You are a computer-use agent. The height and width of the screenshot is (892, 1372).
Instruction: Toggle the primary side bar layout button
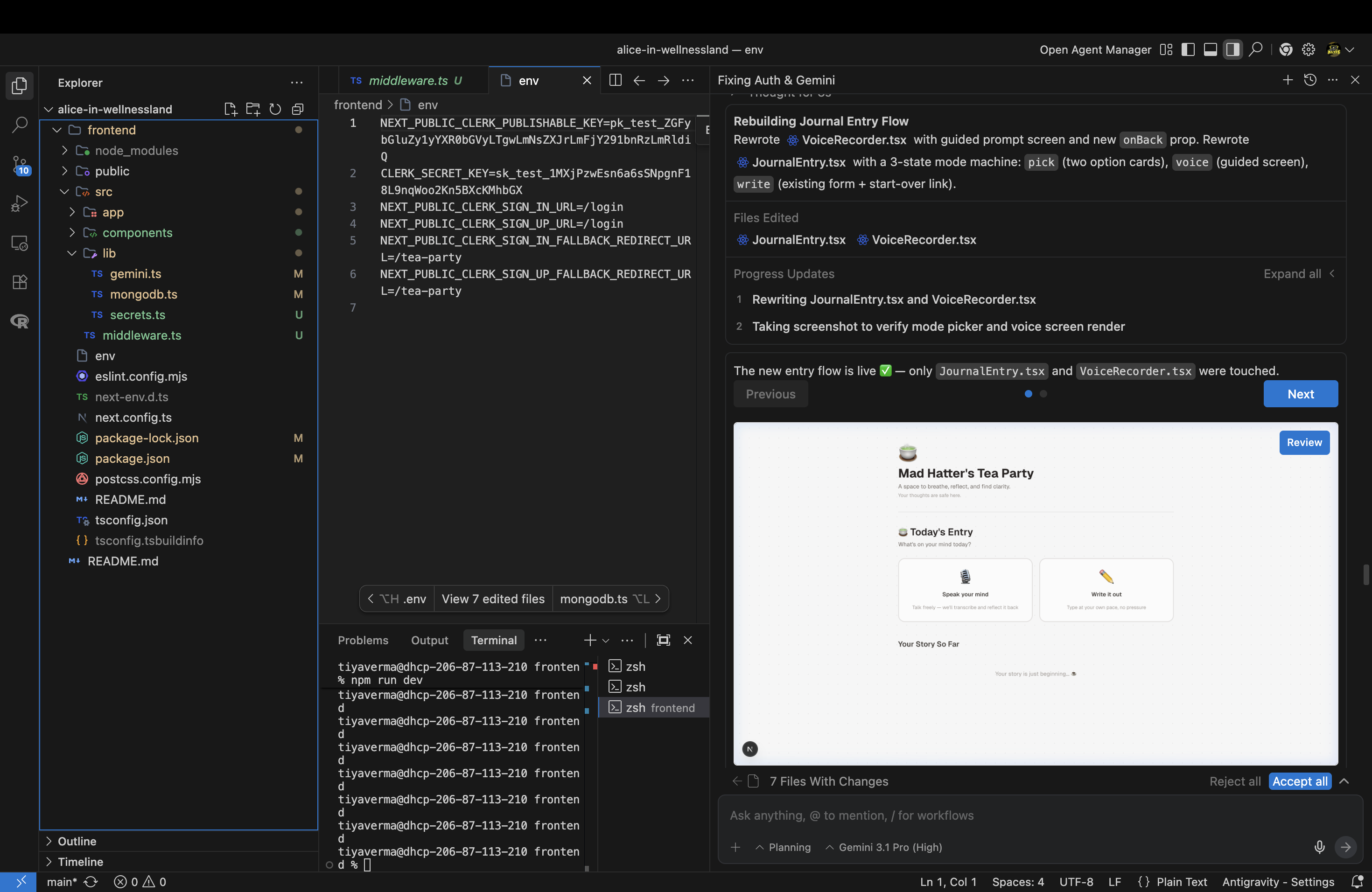[x=1188, y=49]
